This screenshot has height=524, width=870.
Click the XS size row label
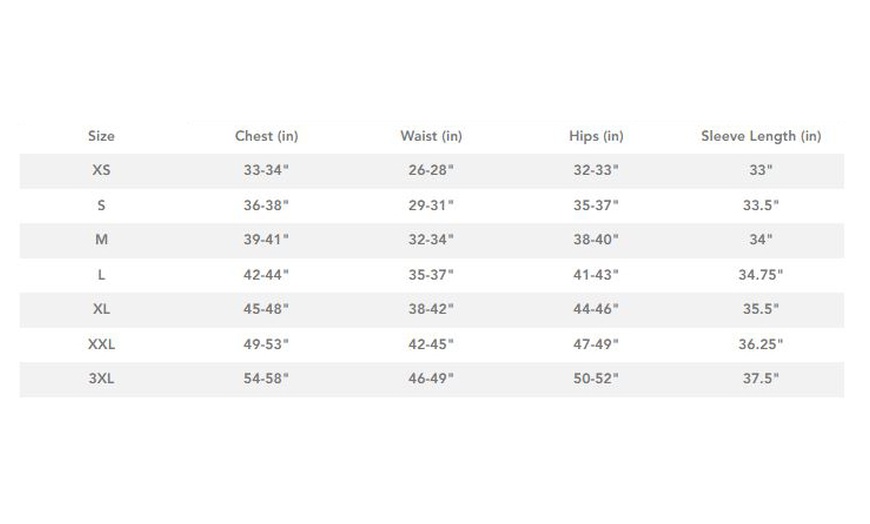101,171
